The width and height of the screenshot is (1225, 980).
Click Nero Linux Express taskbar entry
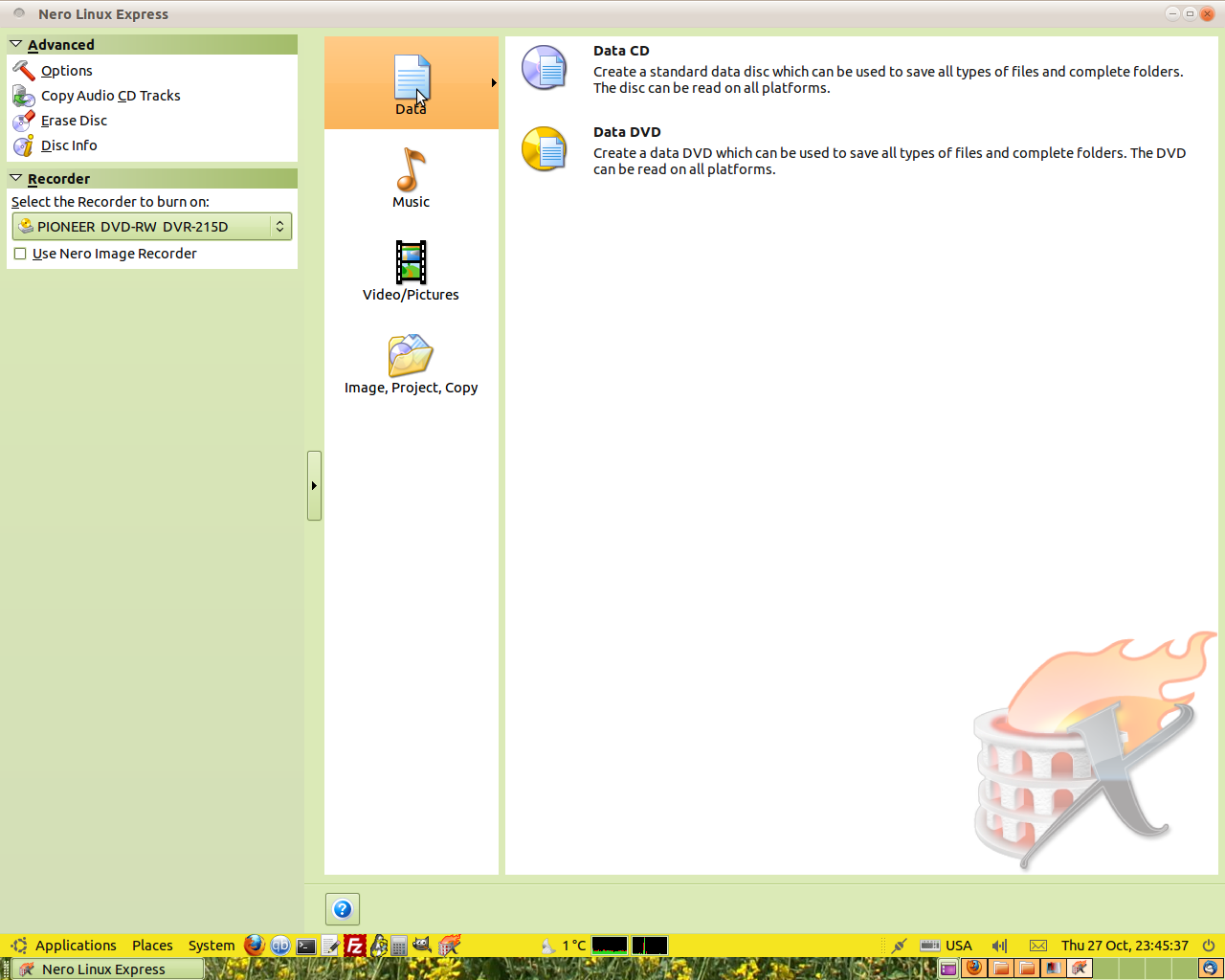[x=103, y=969]
